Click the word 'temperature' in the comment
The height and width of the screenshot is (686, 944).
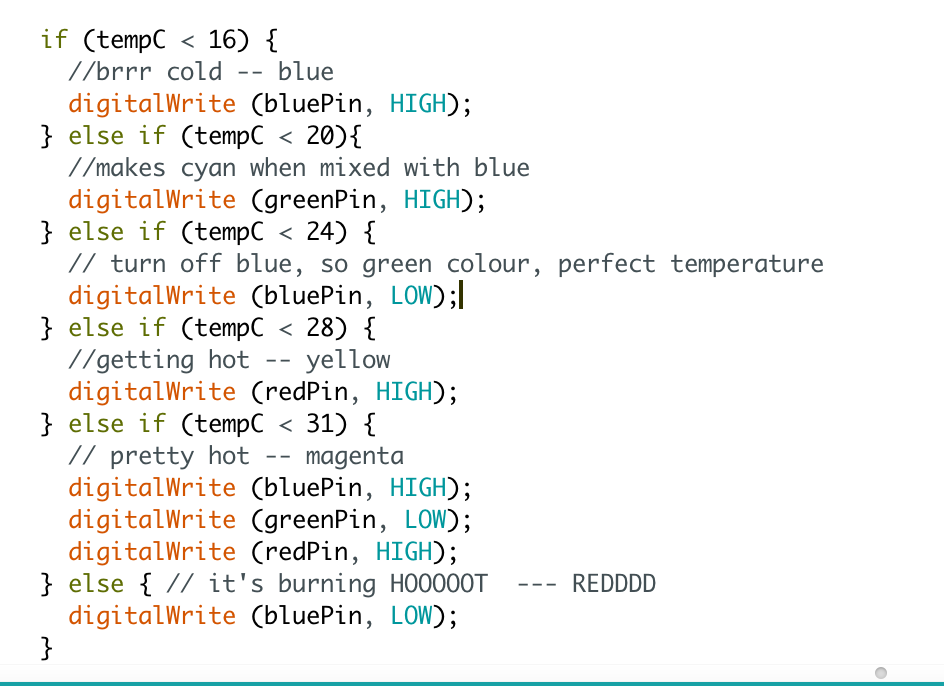[747, 264]
